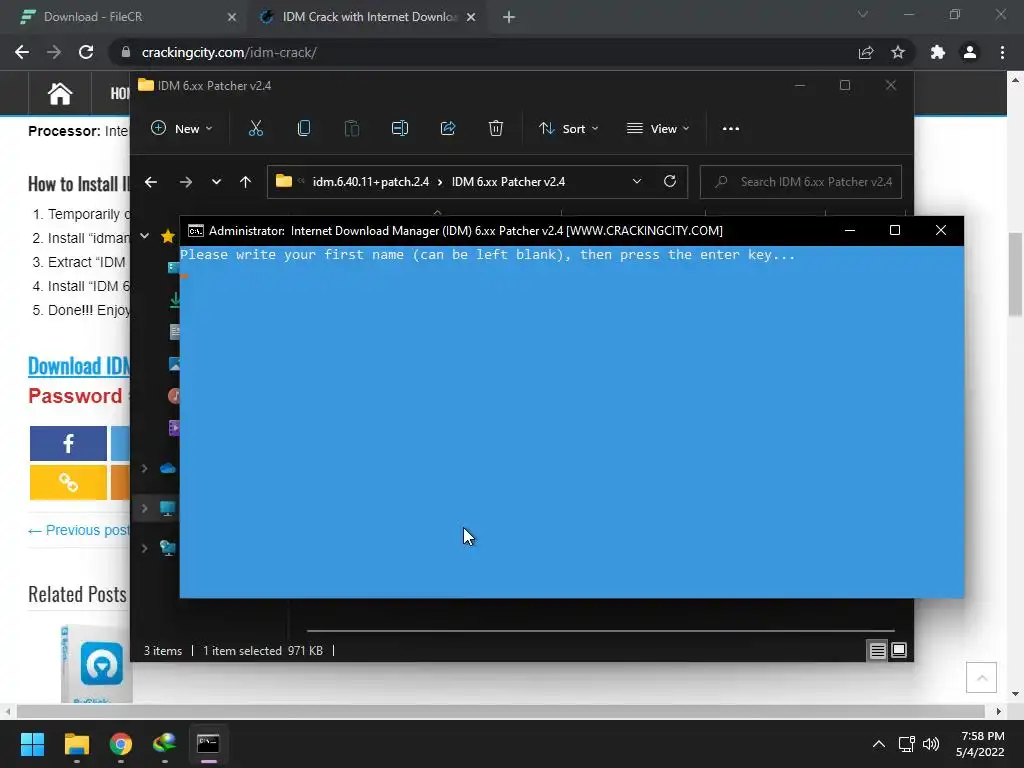Go back in File Explorer navigation
Screen dimensions: 1024x768
tap(151, 182)
